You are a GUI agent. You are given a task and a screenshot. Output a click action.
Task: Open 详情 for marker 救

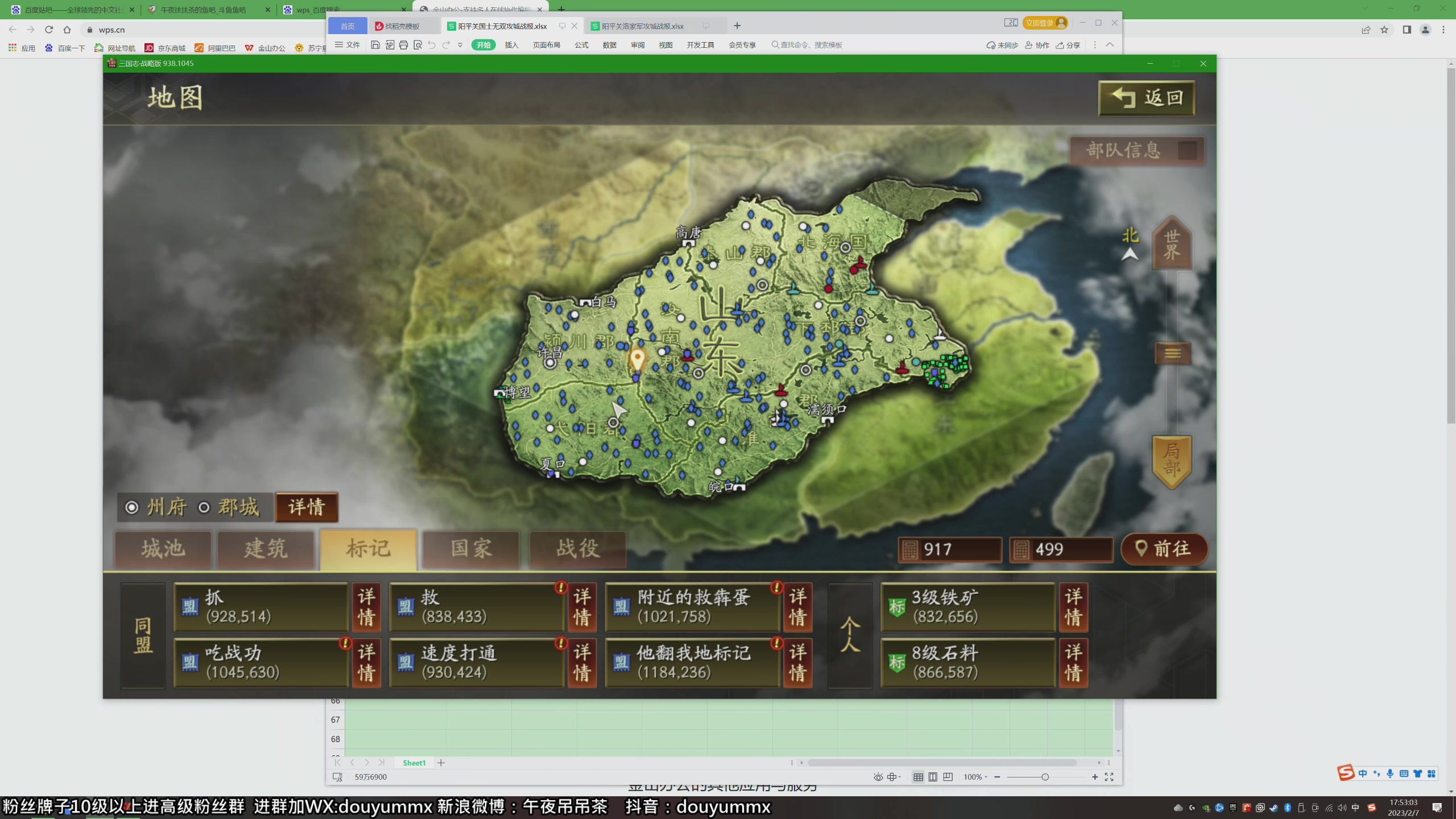coord(582,607)
